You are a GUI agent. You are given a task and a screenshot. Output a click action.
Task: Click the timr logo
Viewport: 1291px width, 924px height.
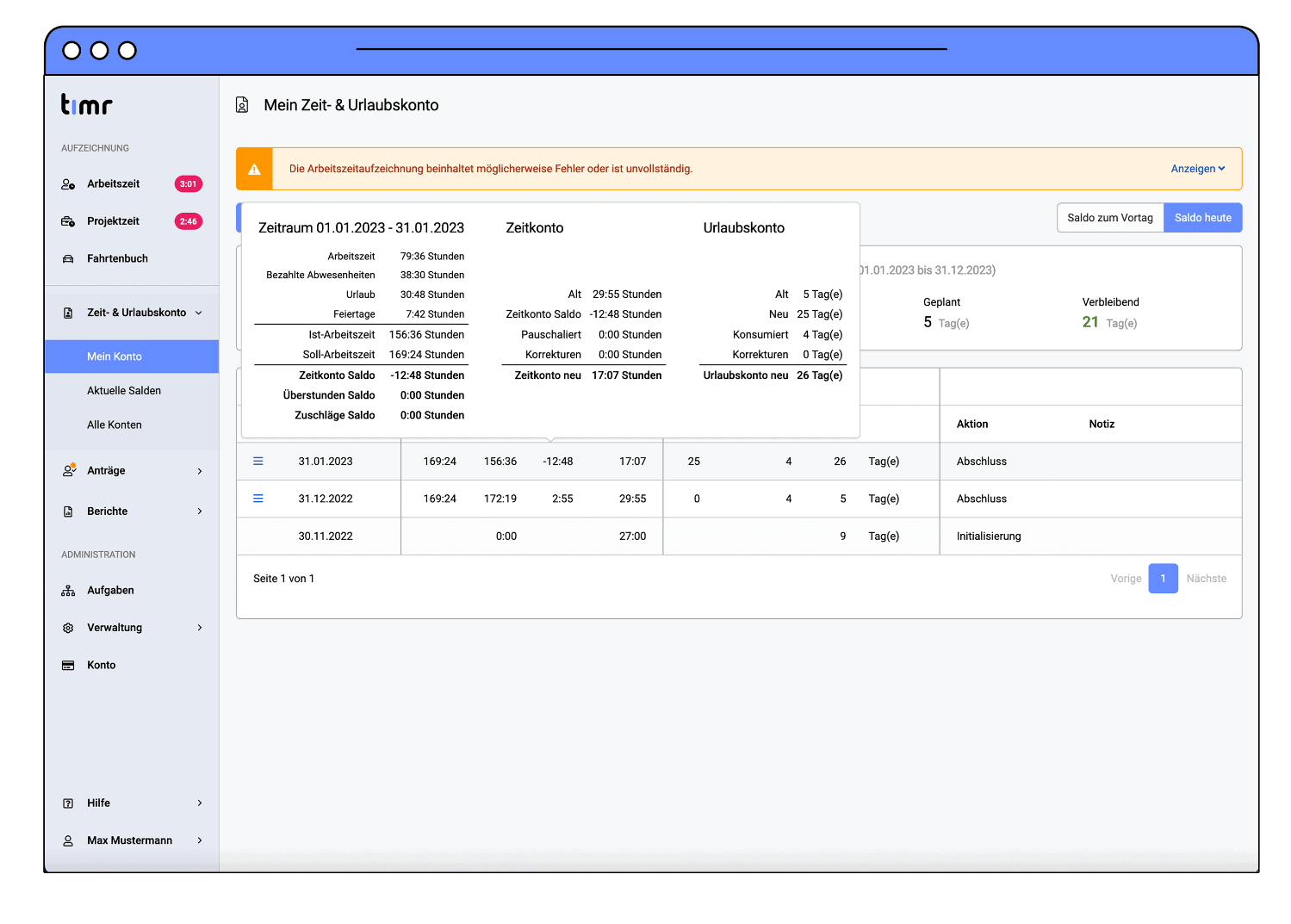(86, 104)
